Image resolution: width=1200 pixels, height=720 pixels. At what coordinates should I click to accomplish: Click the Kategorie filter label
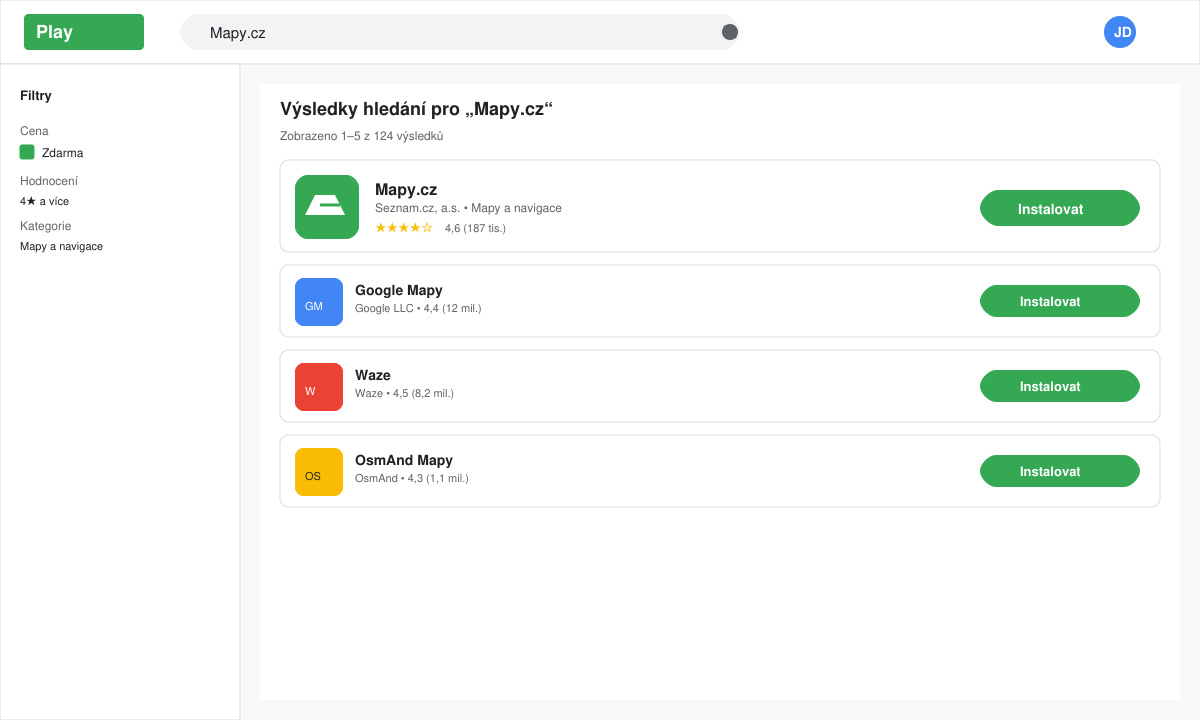pos(46,226)
